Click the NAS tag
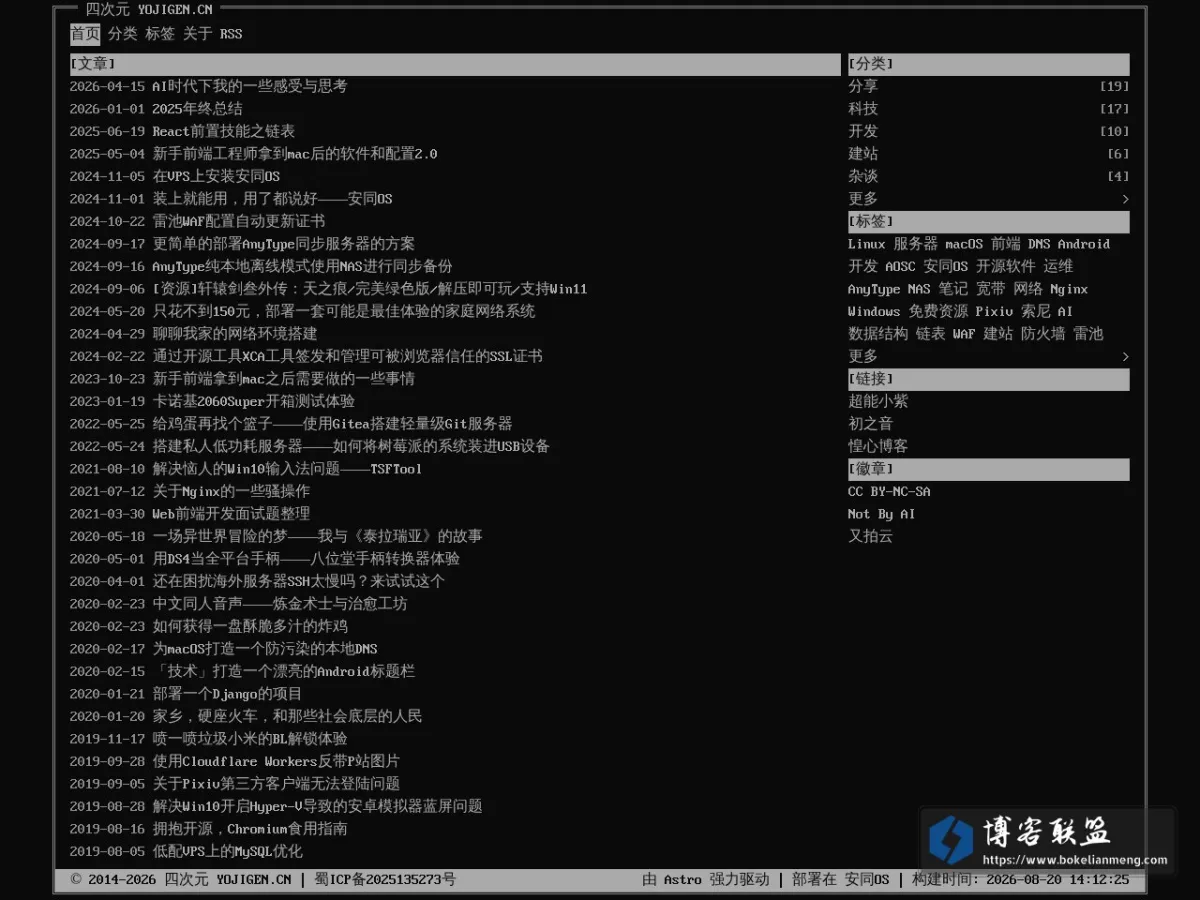Screen dimensions: 1200x900 click(x=919, y=289)
